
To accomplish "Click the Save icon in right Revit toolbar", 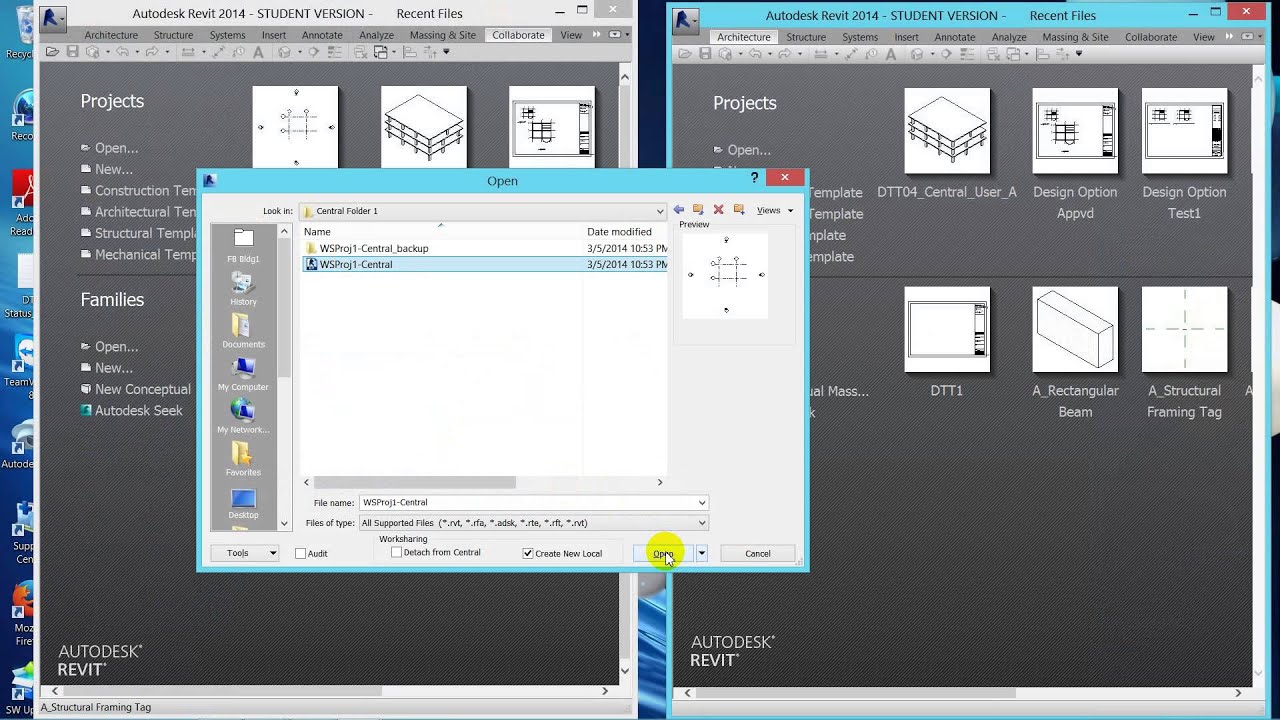I will [705, 54].
